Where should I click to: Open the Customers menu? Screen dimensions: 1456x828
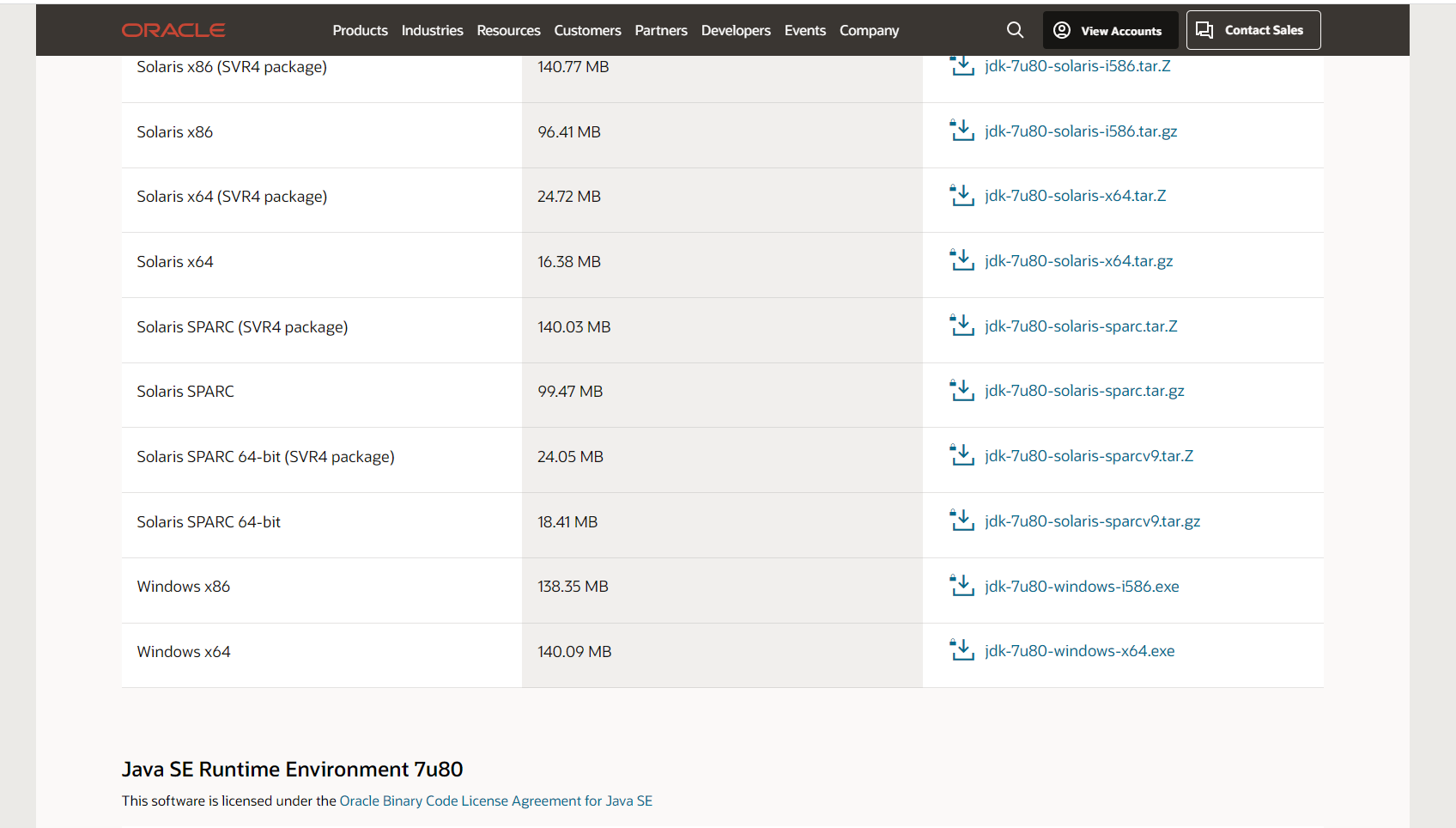pos(587,30)
